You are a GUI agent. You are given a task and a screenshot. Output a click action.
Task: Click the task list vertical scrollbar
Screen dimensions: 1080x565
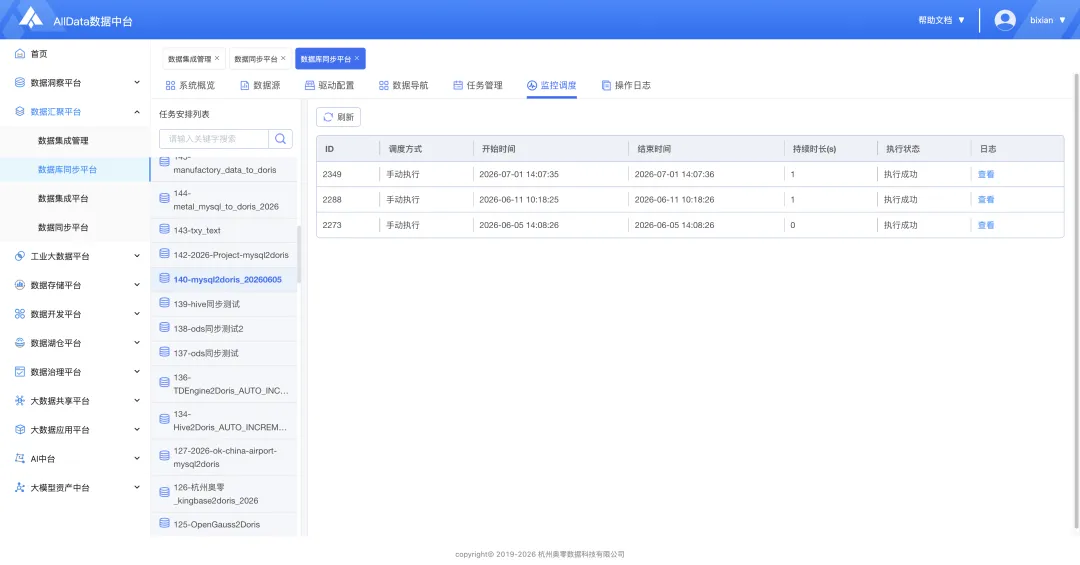click(x=299, y=254)
